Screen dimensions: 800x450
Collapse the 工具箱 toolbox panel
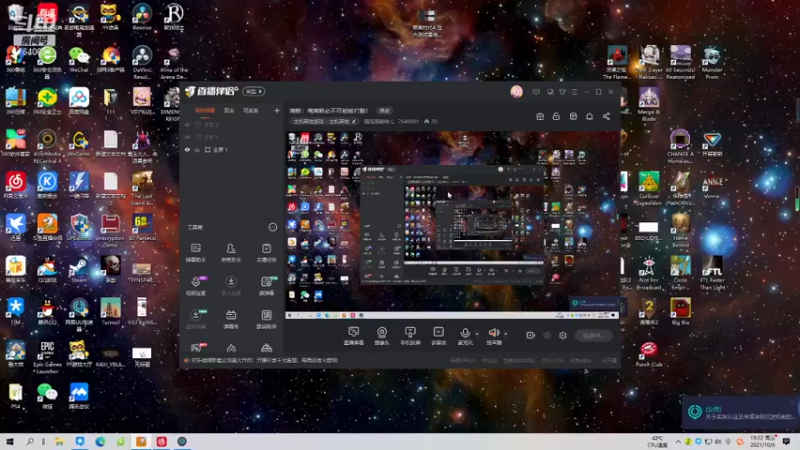273,227
